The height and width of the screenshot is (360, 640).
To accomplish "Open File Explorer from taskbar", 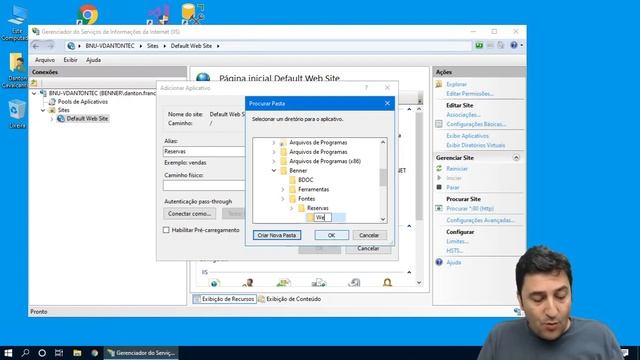I will pos(77,353).
